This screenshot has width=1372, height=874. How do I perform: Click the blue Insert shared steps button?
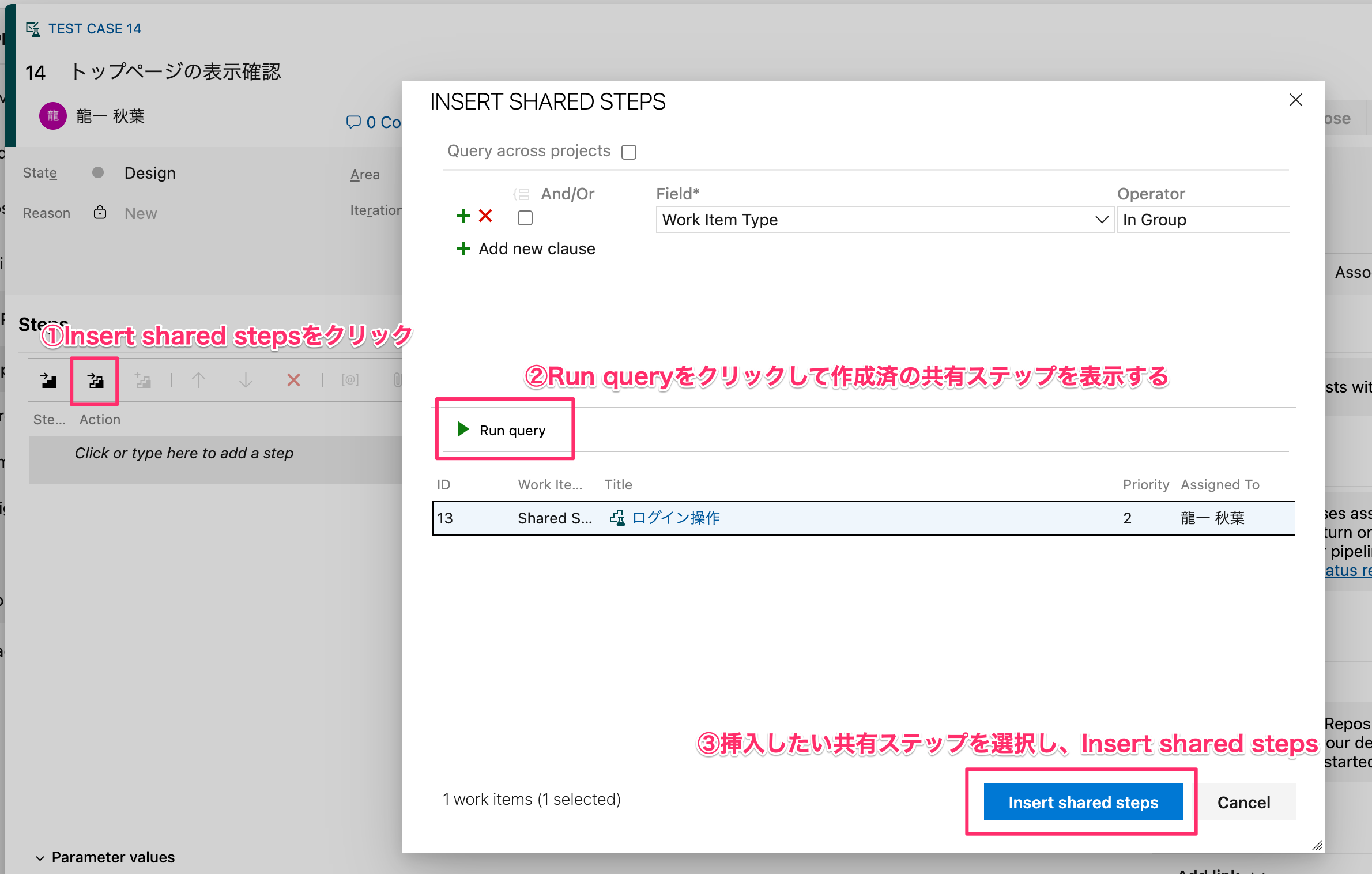coord(1083,802)
